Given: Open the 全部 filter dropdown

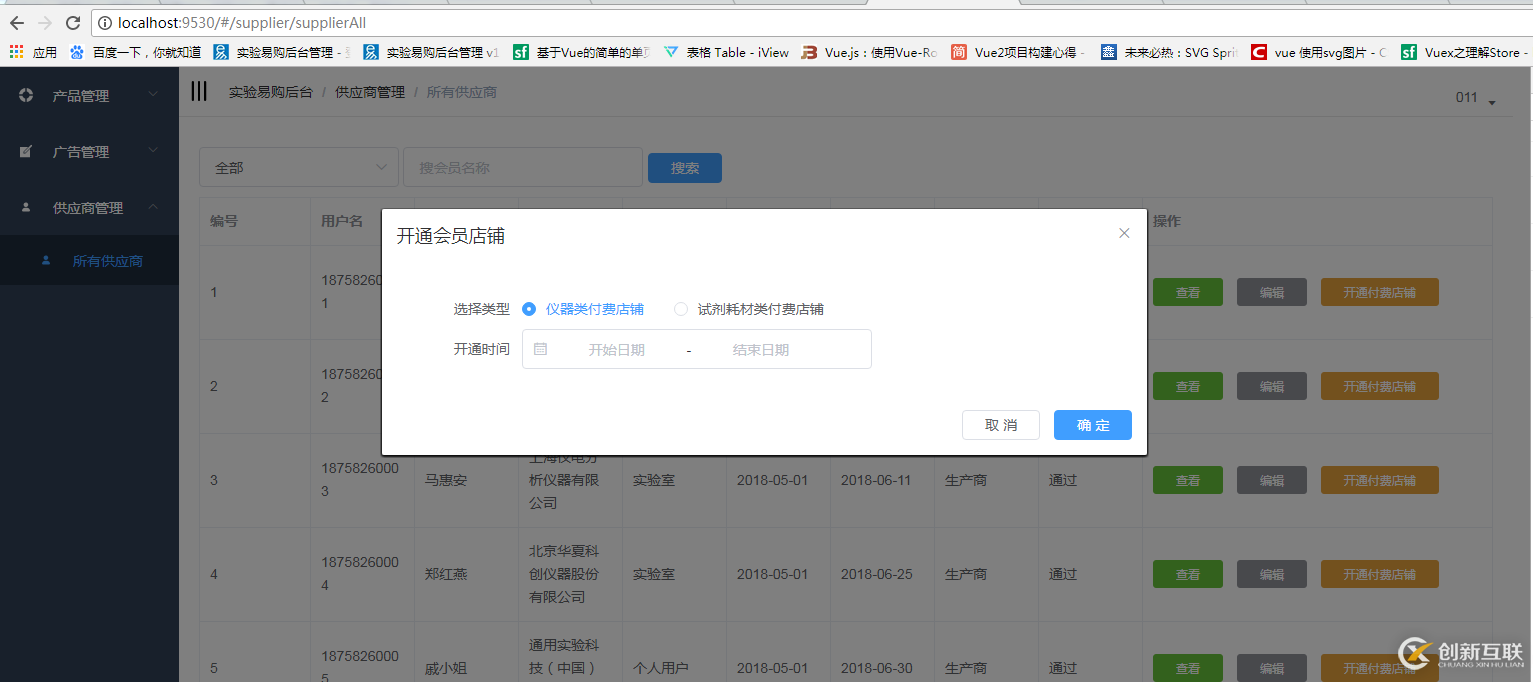Looking at the screenshot, I should [x=298, y=167].
